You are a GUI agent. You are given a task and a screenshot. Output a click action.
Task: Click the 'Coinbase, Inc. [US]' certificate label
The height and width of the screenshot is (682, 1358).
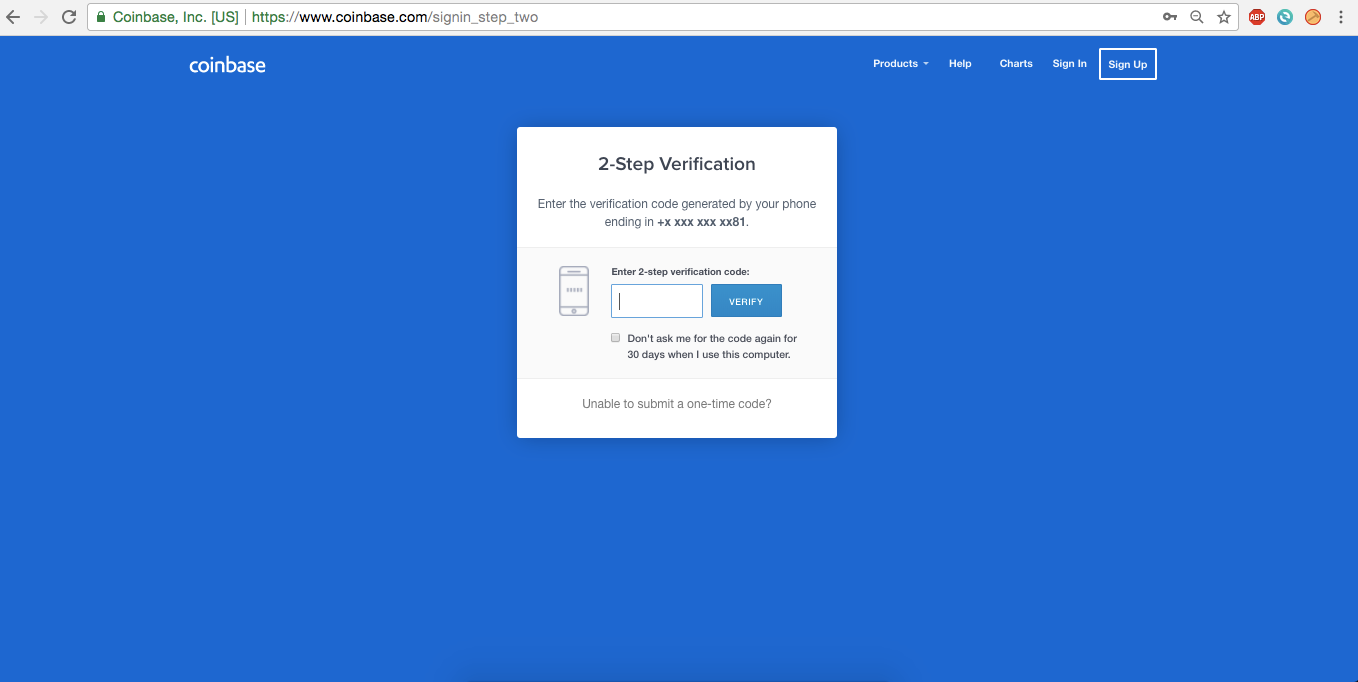pyautogui.click(x=176, y=17)
